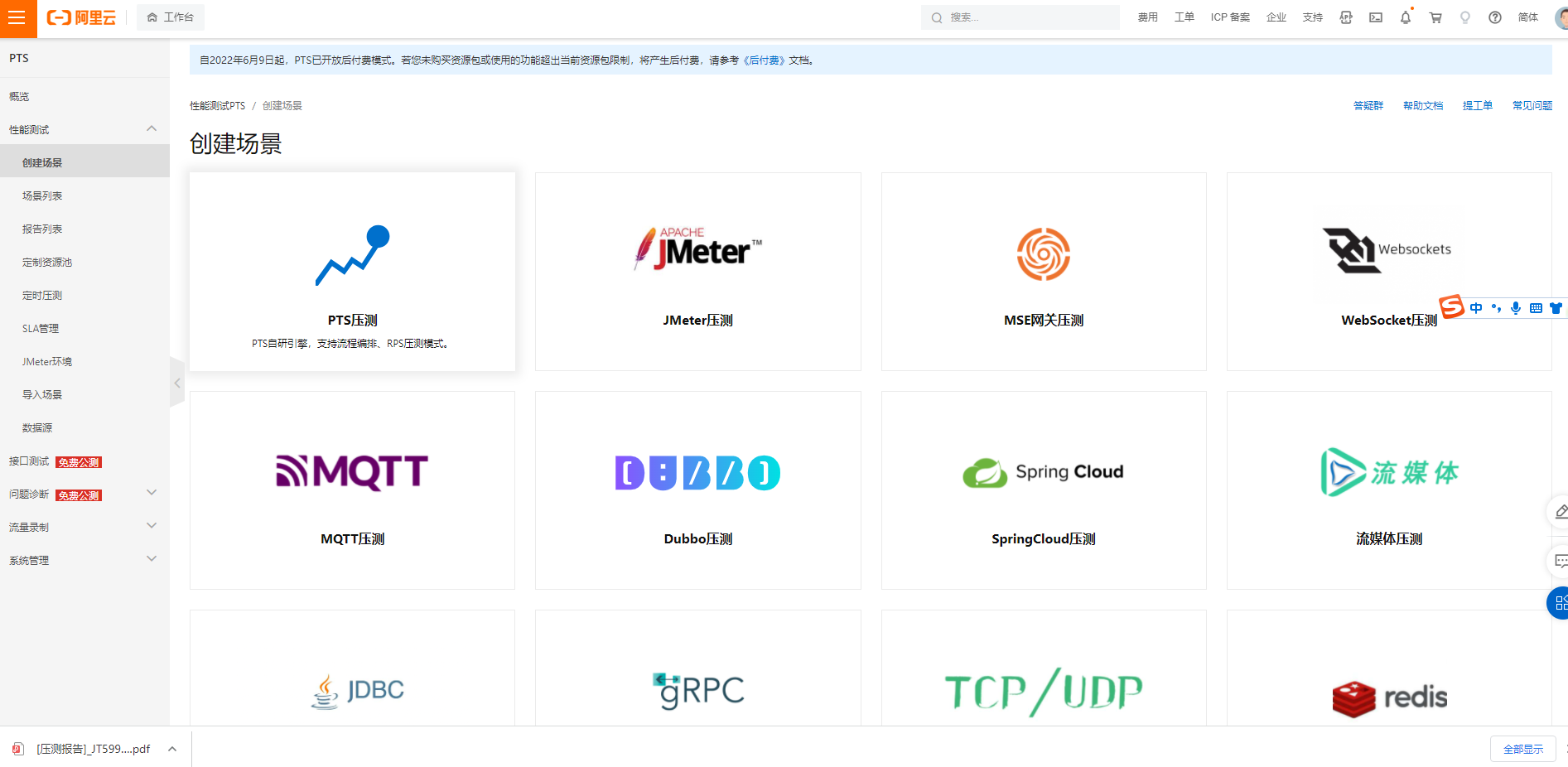This screenshot has height=767, width=1568.
Task: Open the 答疑群 link
Action: click(x=1368, y=106)
